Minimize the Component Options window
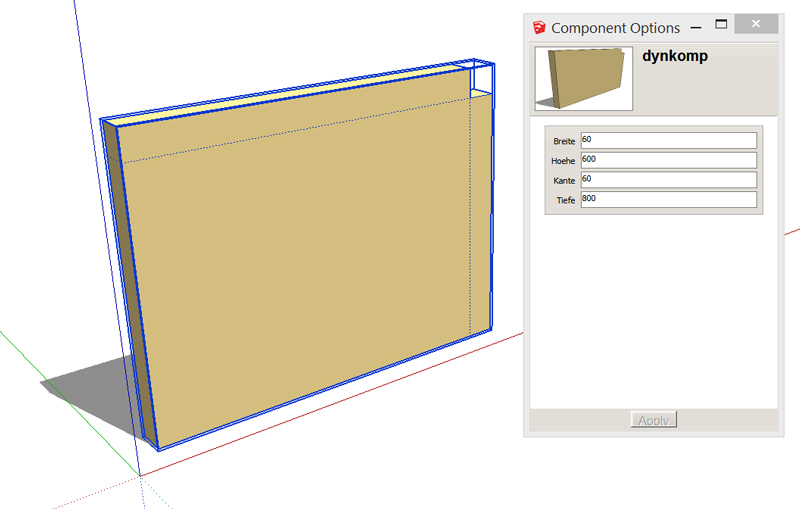The width and height of the screenshot is (800, 509). click(x=695, y=27)
